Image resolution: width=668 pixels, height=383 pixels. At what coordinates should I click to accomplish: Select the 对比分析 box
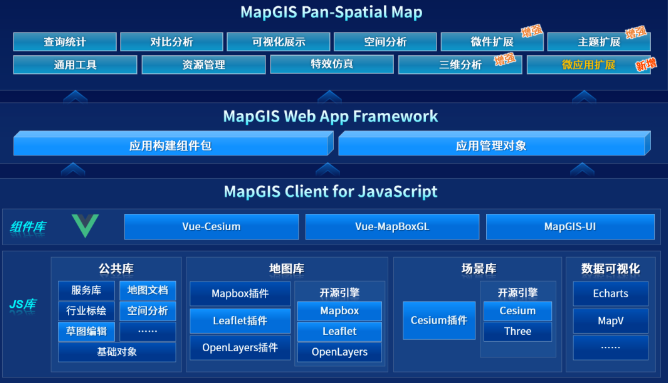pos(172,42)
